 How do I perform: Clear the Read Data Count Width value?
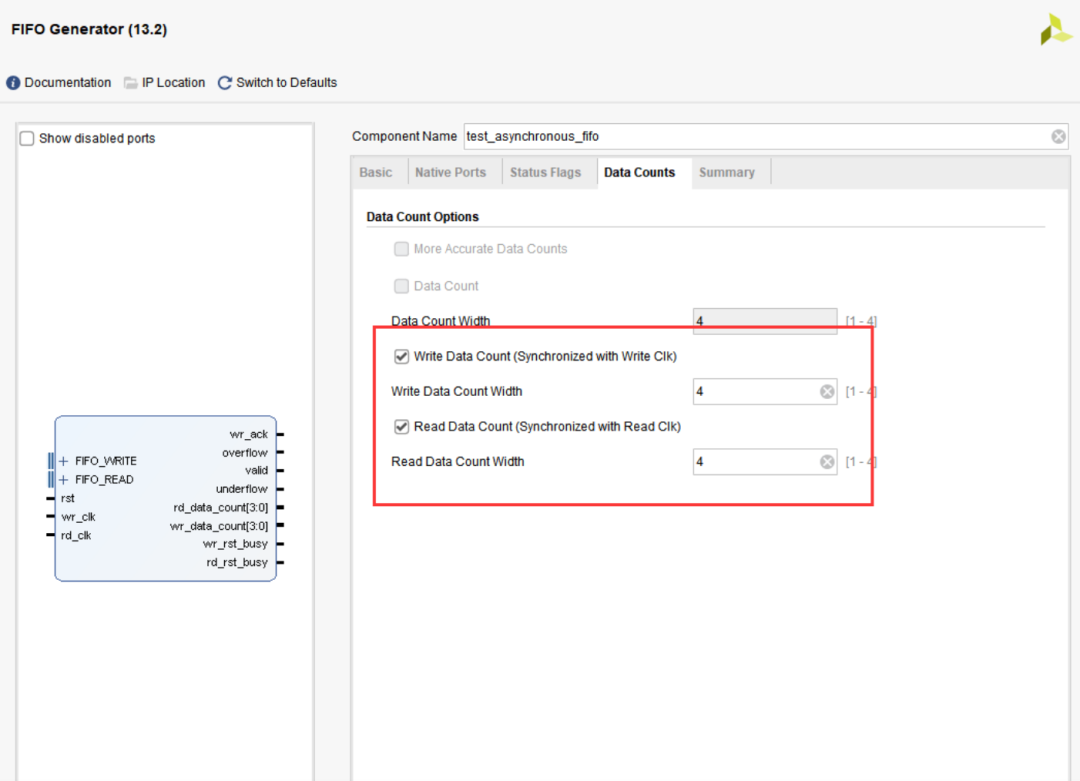[x=827, y=462]
